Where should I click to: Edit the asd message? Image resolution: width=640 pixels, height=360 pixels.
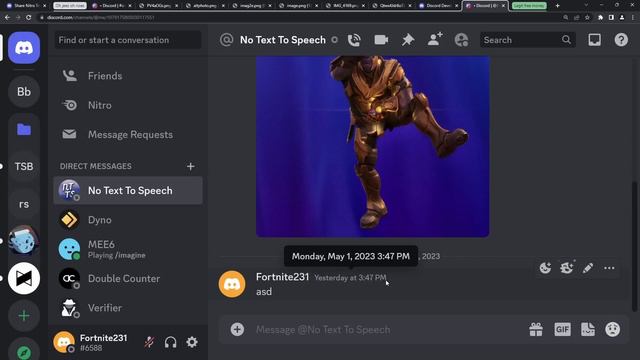click(588, 268)
